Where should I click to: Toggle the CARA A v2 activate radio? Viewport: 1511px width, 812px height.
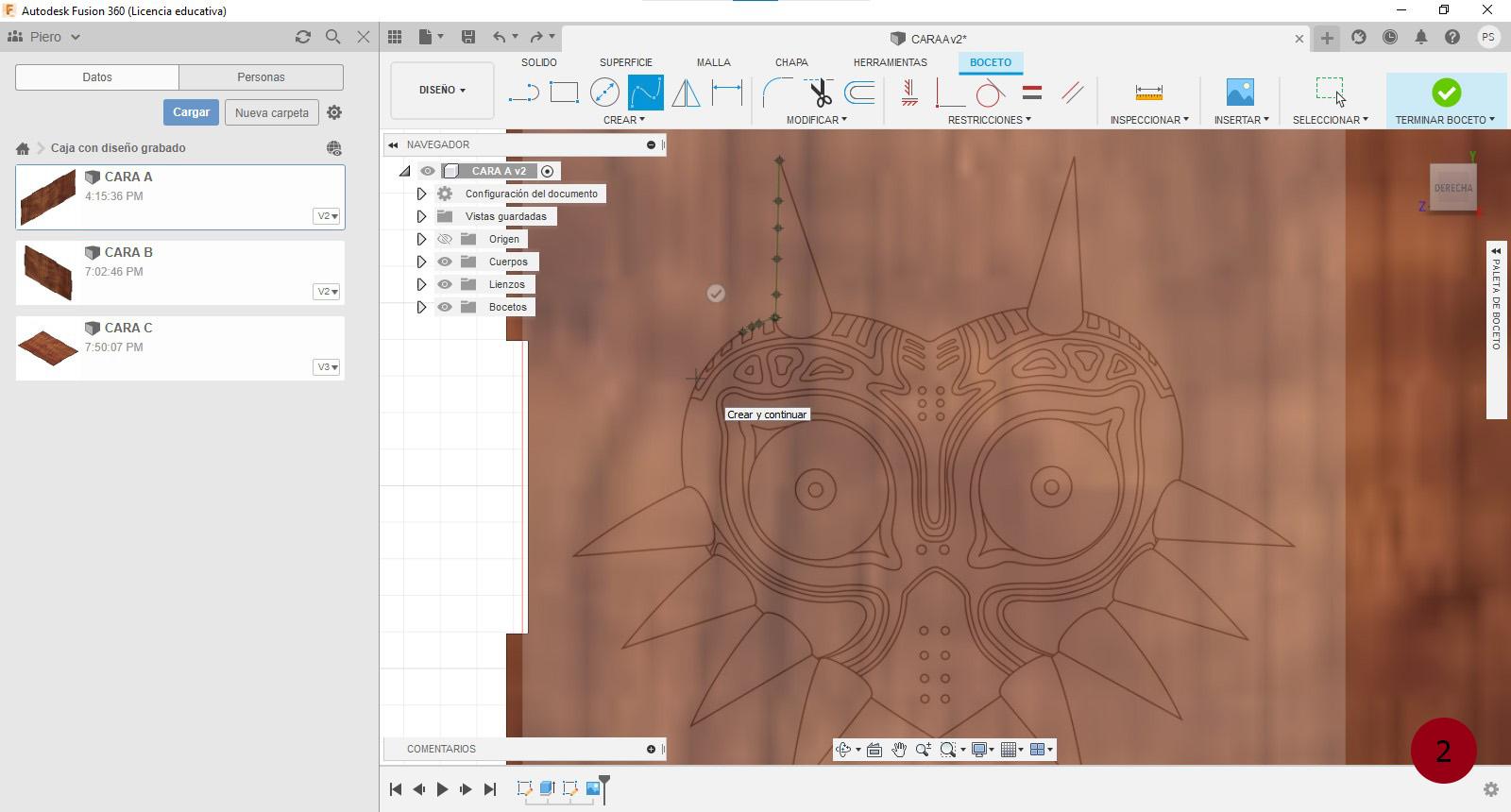(547, 171)
